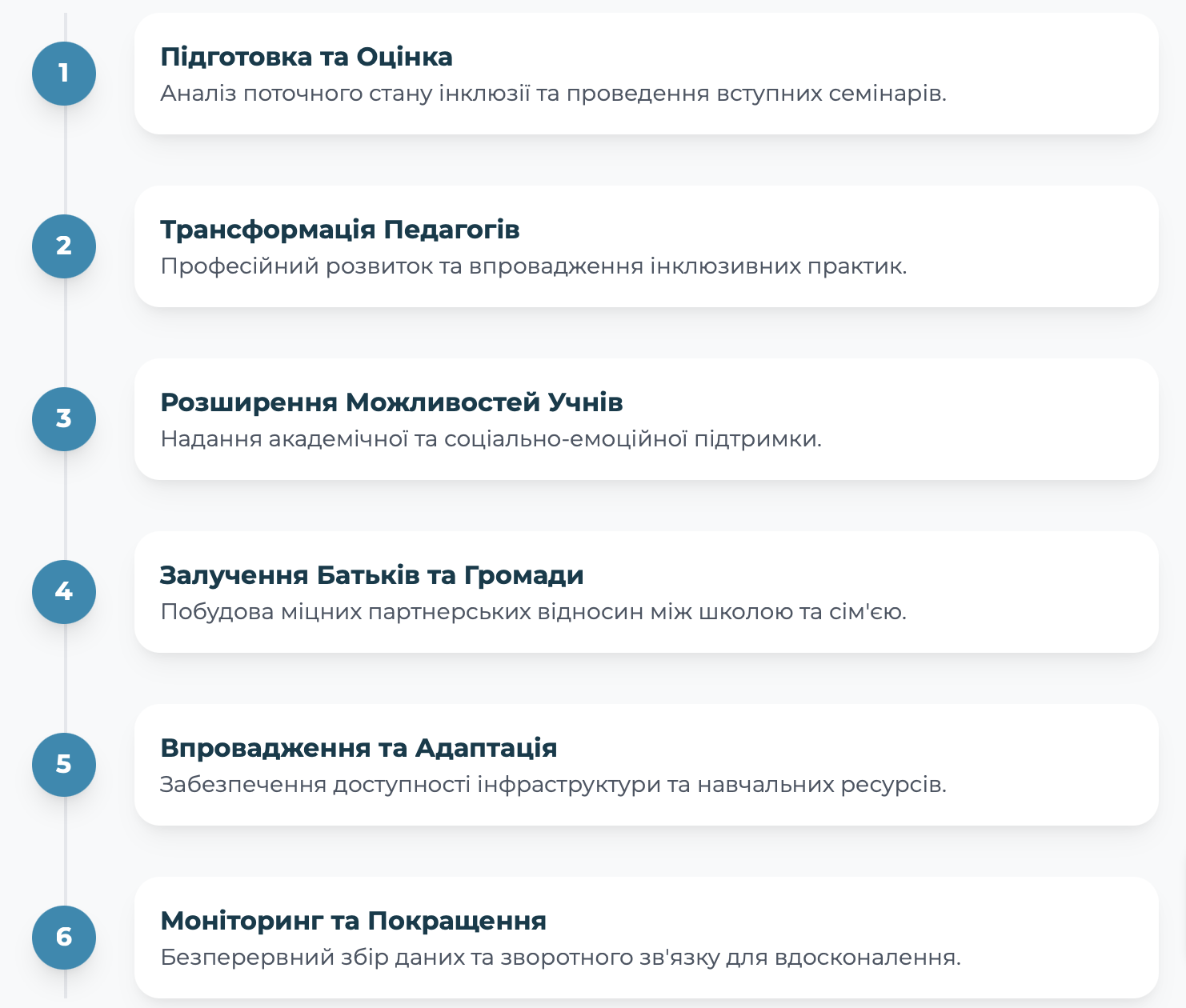Click the step 5 circle marker

click(64, 765)
